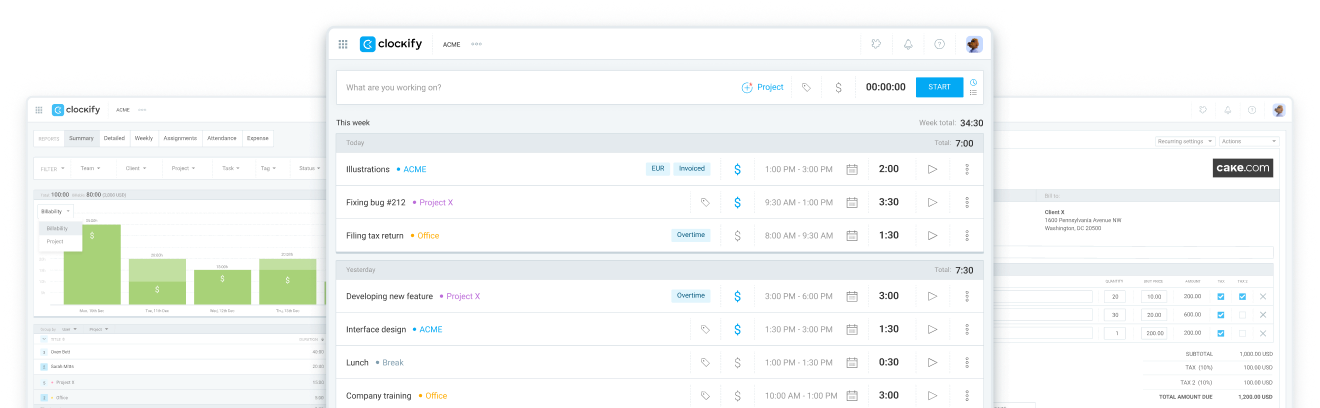
Task: Open the ACME workspace options ellipsis
Action: 476,44
